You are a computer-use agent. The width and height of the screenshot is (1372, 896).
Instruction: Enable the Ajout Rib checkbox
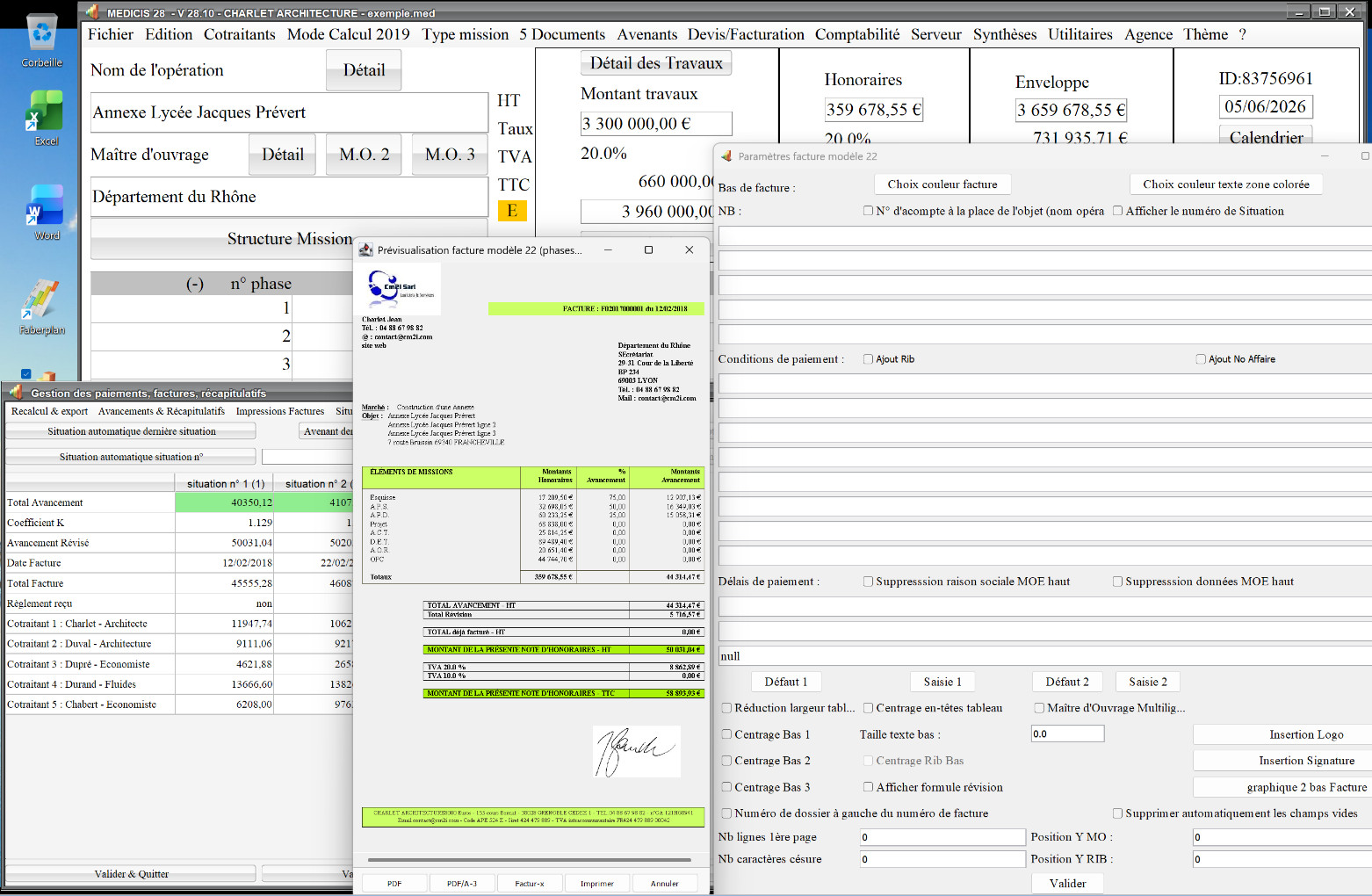[x=868, y=359]
